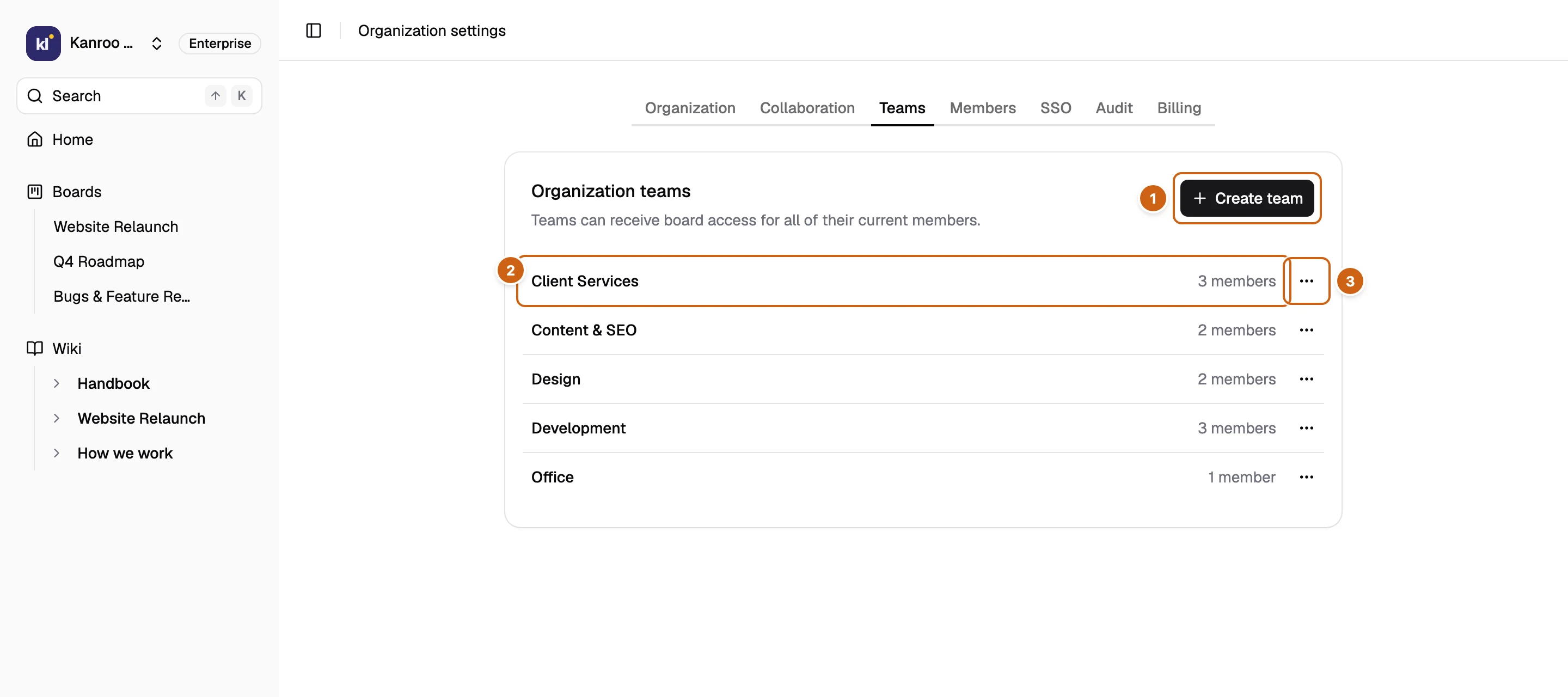The width and height of the screenshot is (1568, 697).
Task: Click the Home house icon
Action: tap(35, 139)
